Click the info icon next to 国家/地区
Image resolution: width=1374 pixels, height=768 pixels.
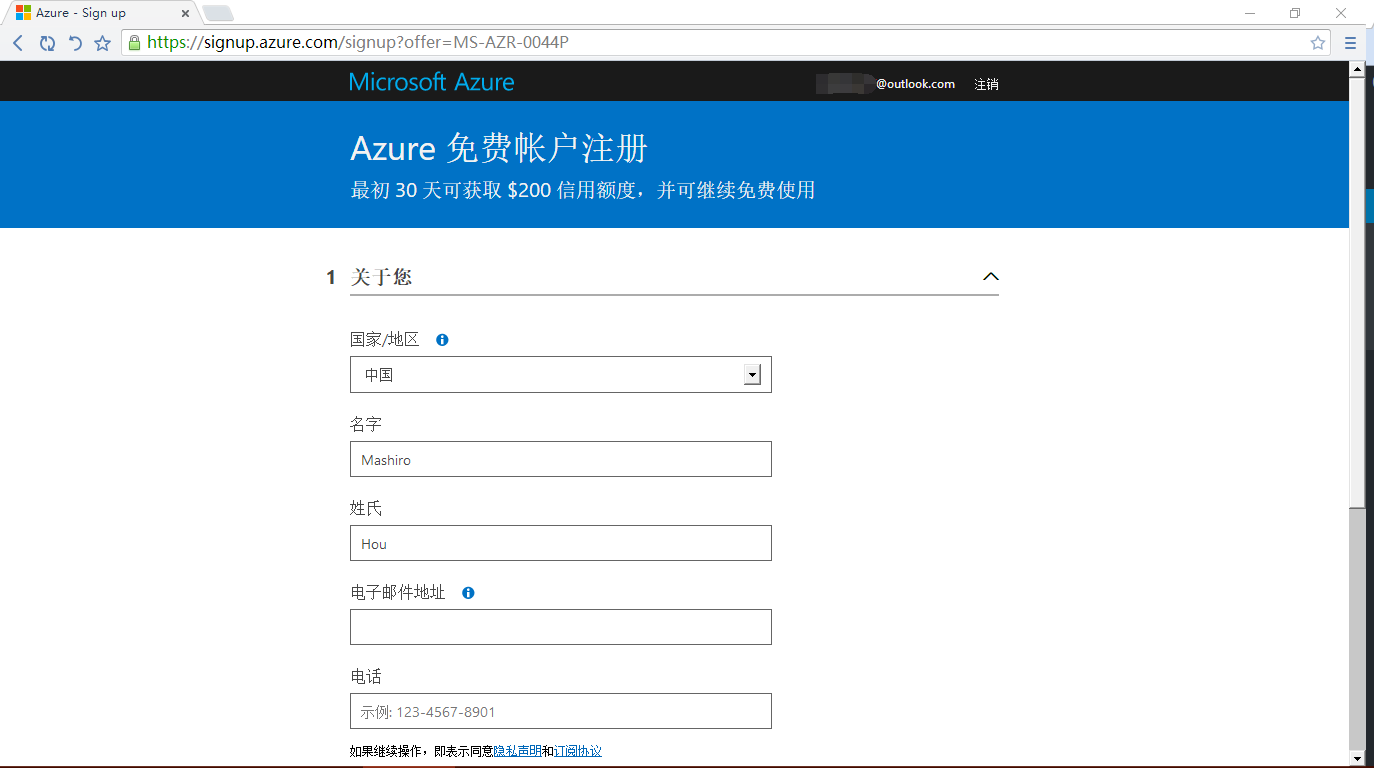(442, 340)
